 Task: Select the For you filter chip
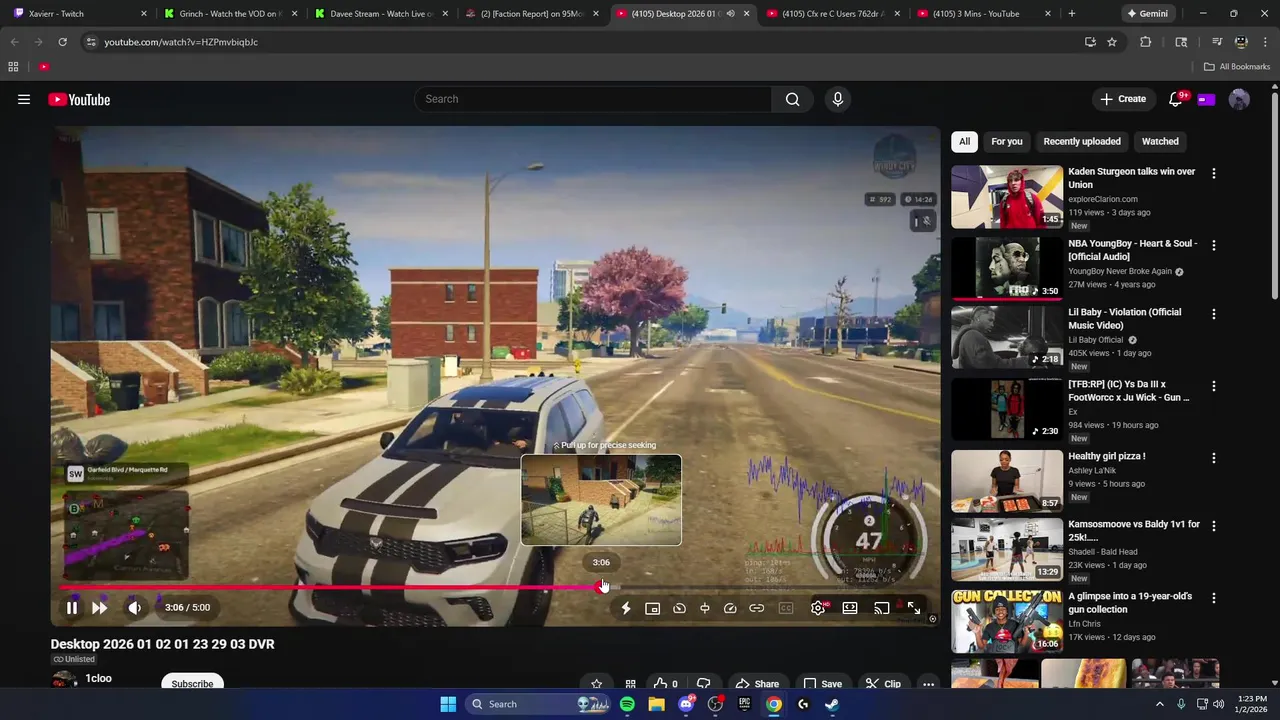coord(1006,141)
